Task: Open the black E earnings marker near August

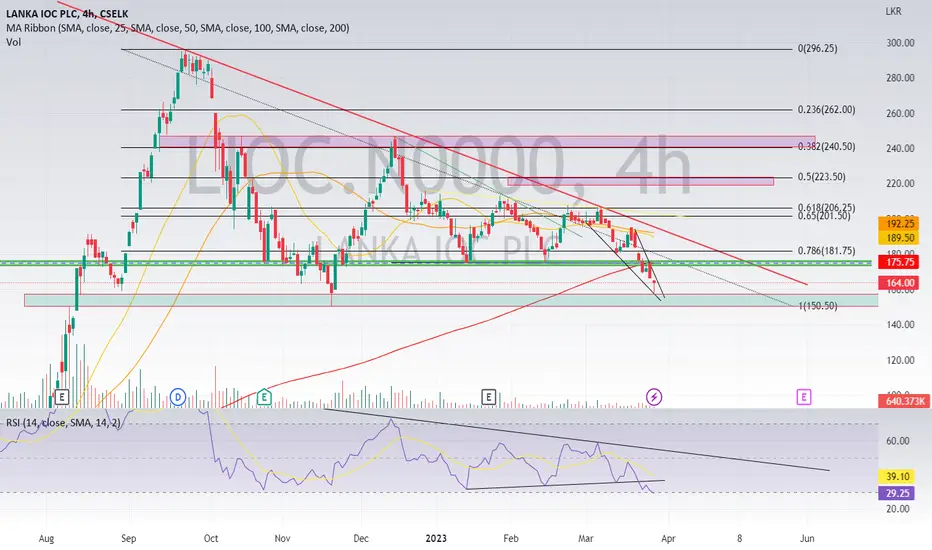Action: (62, 397)
